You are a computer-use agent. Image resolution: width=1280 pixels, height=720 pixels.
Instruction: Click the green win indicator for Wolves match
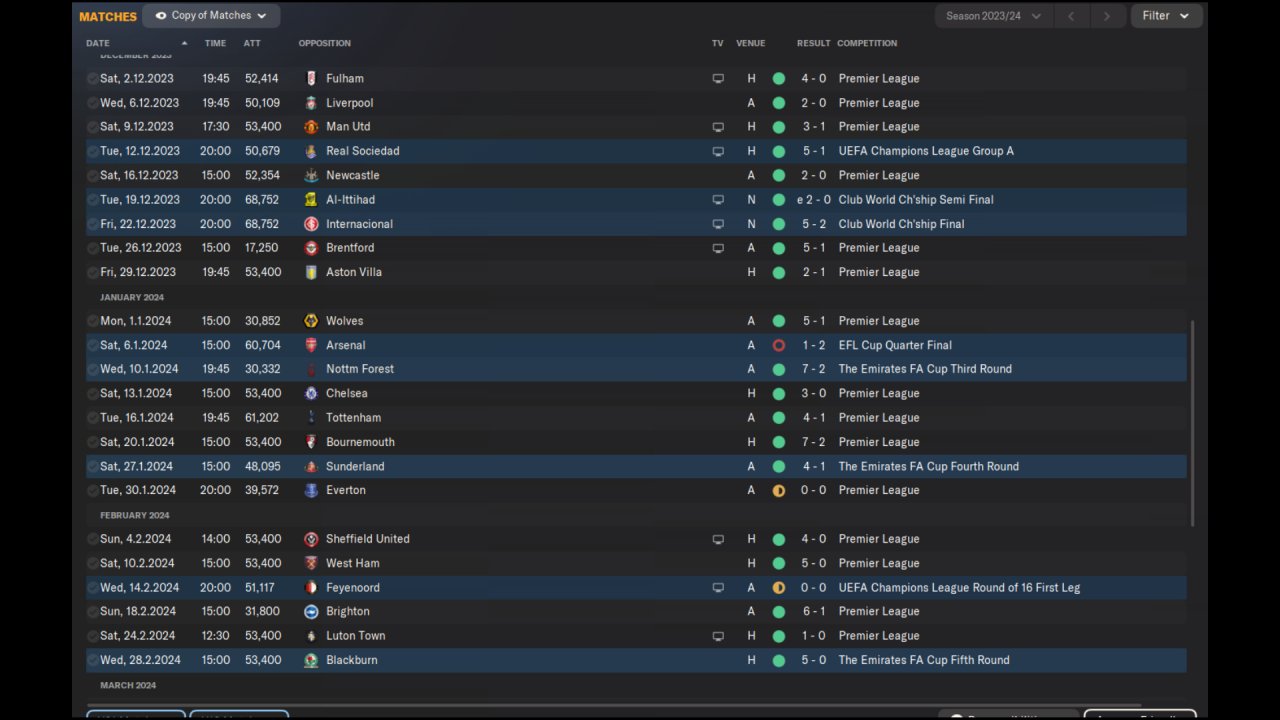[779, 321]
